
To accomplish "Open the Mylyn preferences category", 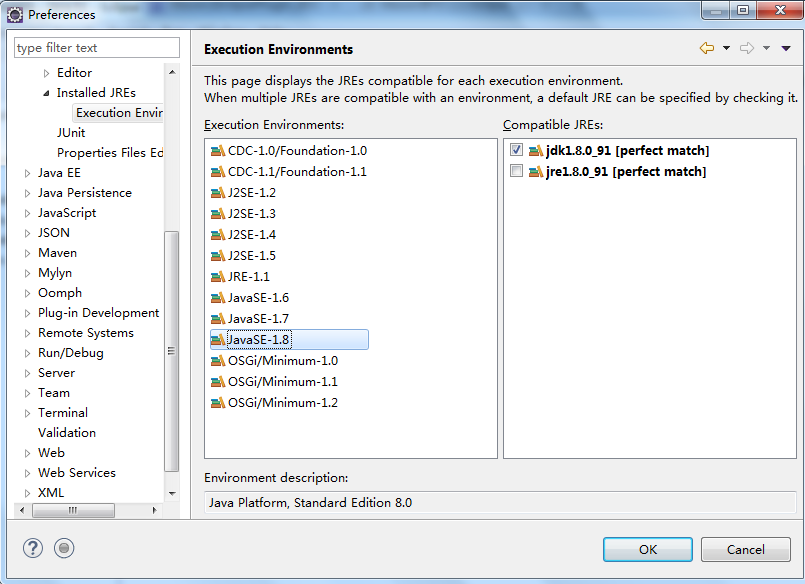I will pyautogui.click(x=55, y=272).
